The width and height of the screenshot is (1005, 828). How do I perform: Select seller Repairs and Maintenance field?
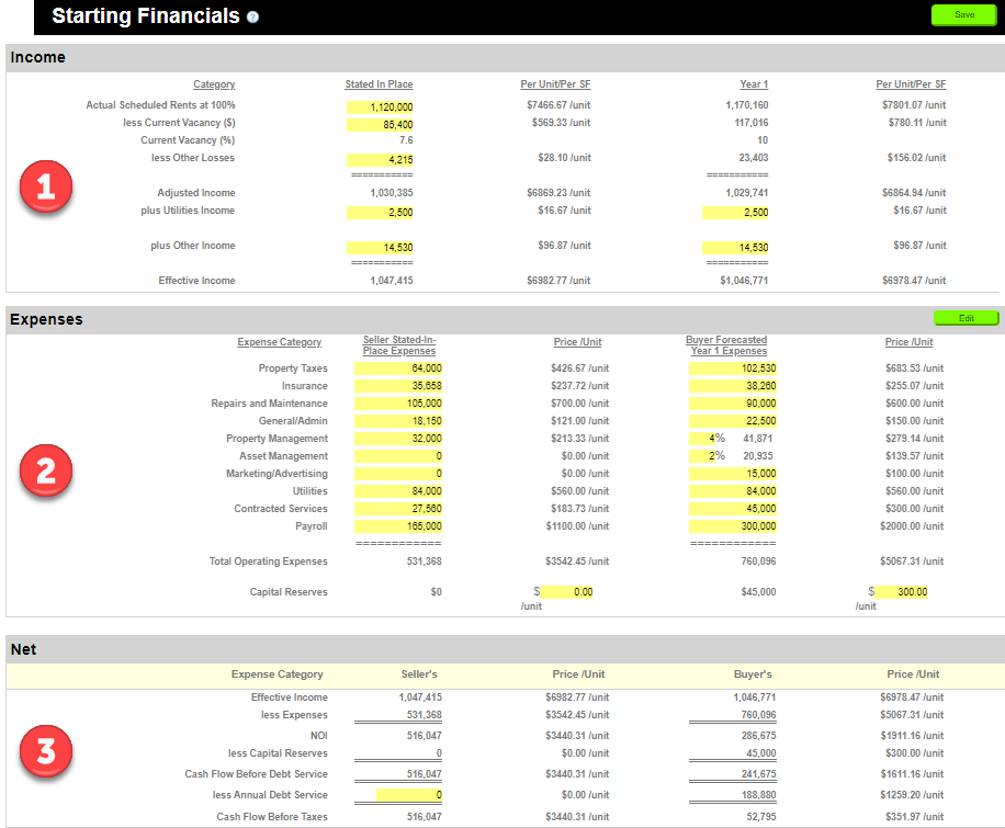point(399,403)
